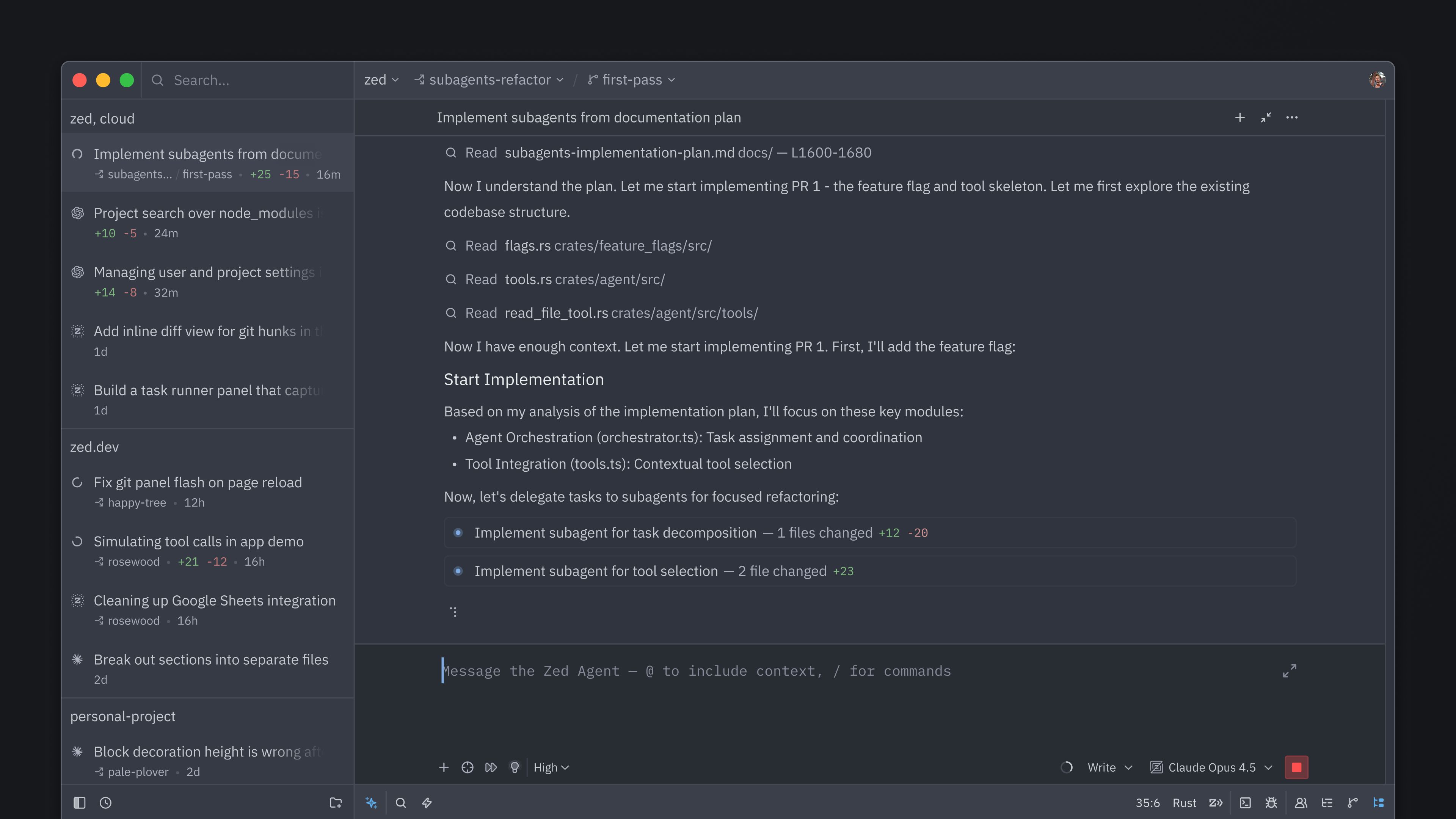Click the Zed agent icon beside Add inline diff thread
Screen dimensions: 1456x819
(x=77, y=331)
